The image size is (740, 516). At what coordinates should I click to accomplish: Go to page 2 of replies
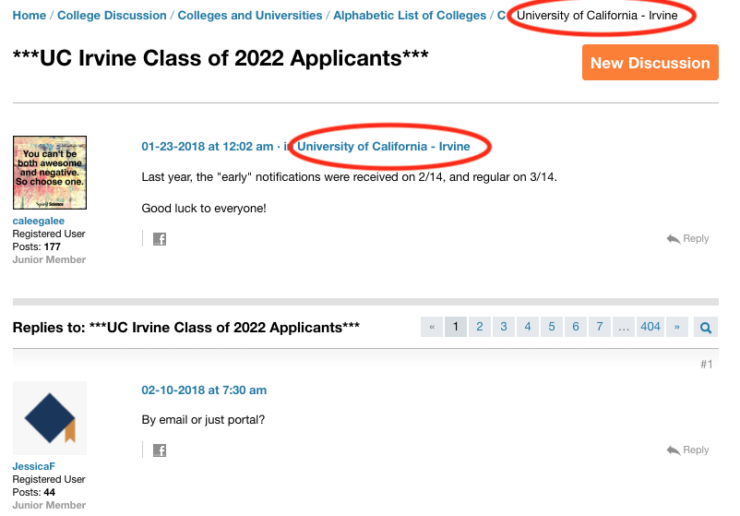coord(479,327)
